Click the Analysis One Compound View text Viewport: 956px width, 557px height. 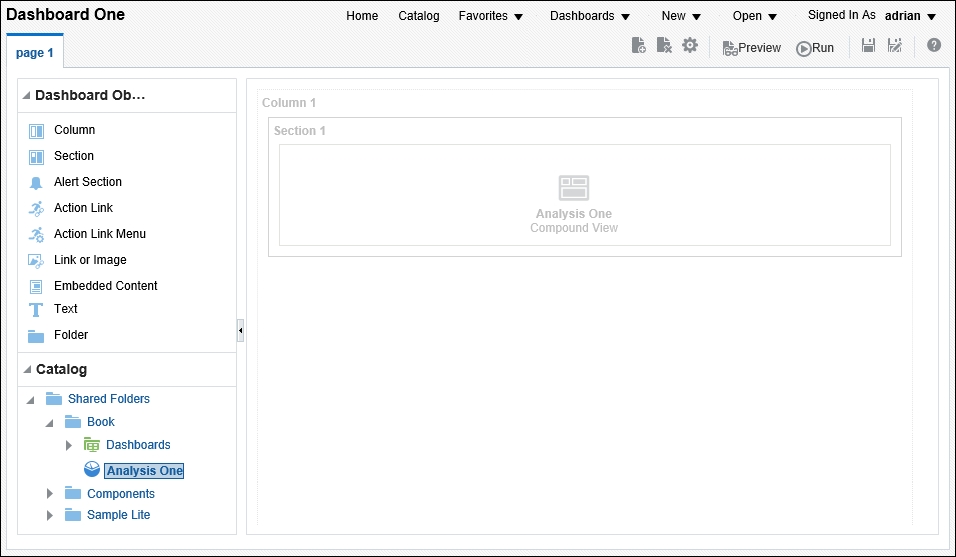click(574, 221)
